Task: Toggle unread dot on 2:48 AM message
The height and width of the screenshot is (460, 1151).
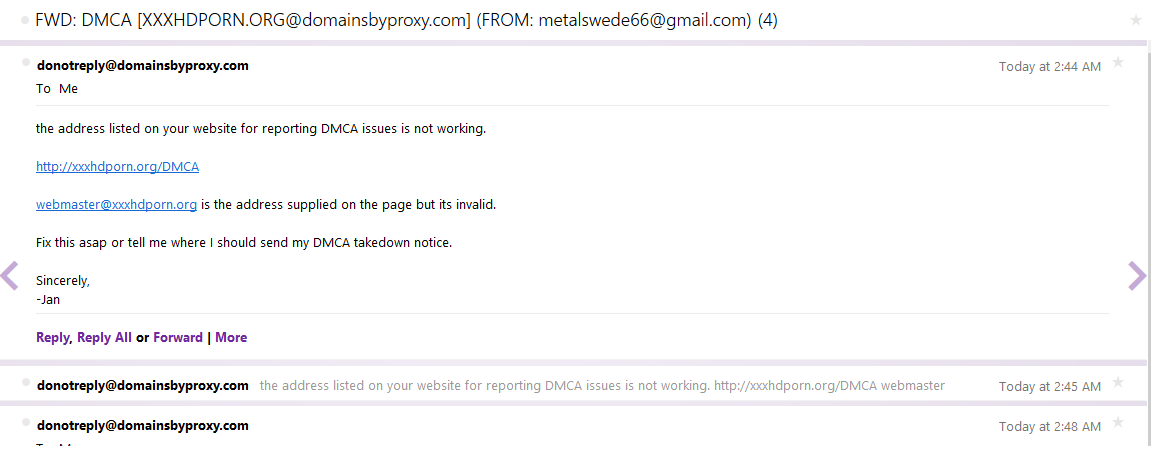Action: 26,422
